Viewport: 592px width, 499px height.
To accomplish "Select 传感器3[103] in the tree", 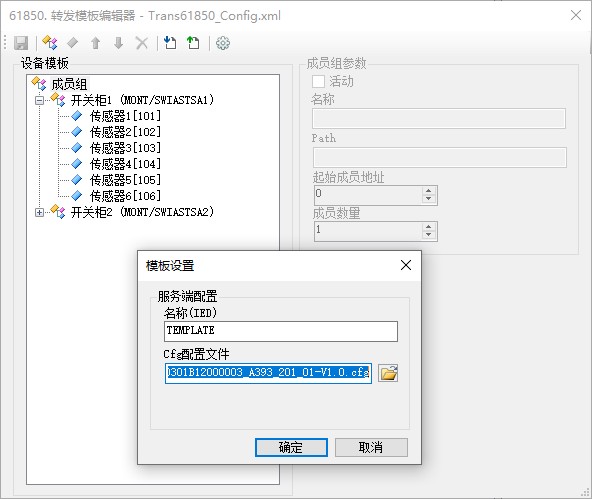I will (125, 148).
